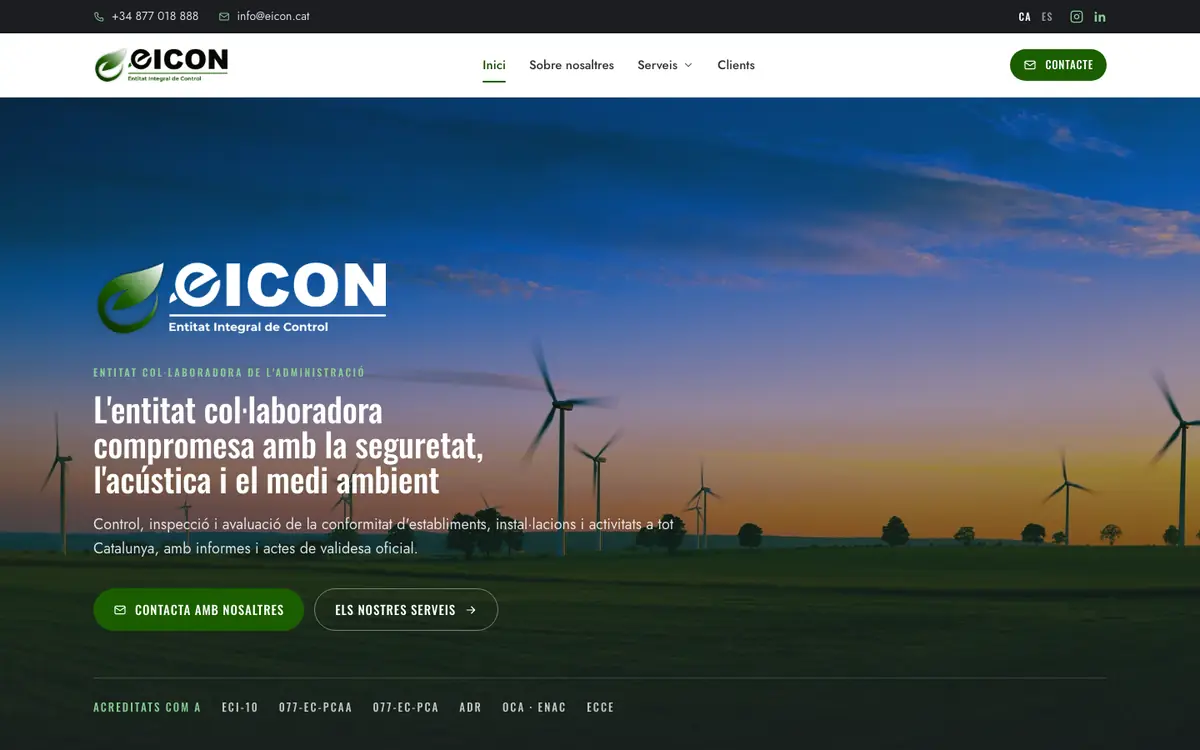Click the phone icon beside +34 877 018 888
The height and width of the screenshot is (750, 1200).
click(99, 17)
